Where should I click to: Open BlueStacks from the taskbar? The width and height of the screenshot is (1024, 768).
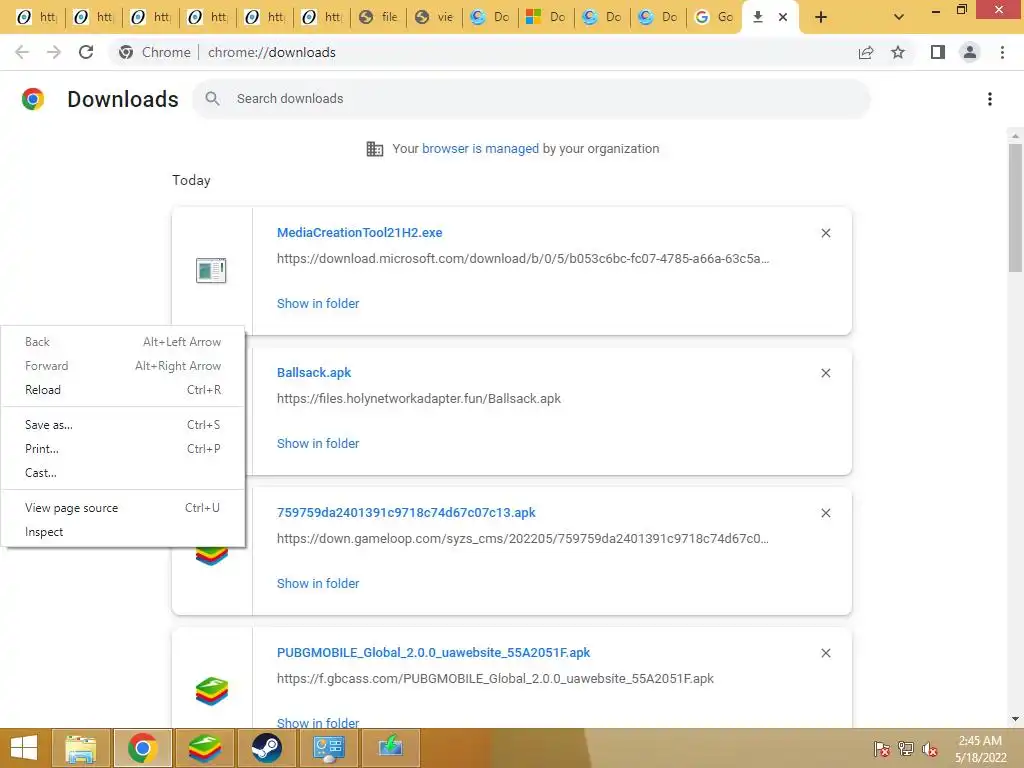pyautogui.click(x=204, y=748)
